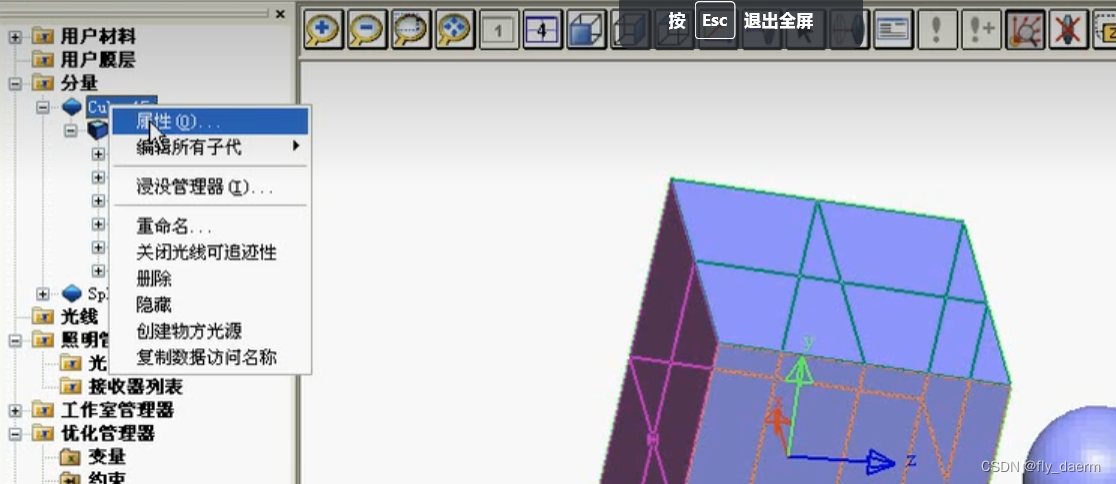This screenshot has height=484, width=1116.
Task: Click the 光线 folder icon
Action: click(x=43, y=317)
